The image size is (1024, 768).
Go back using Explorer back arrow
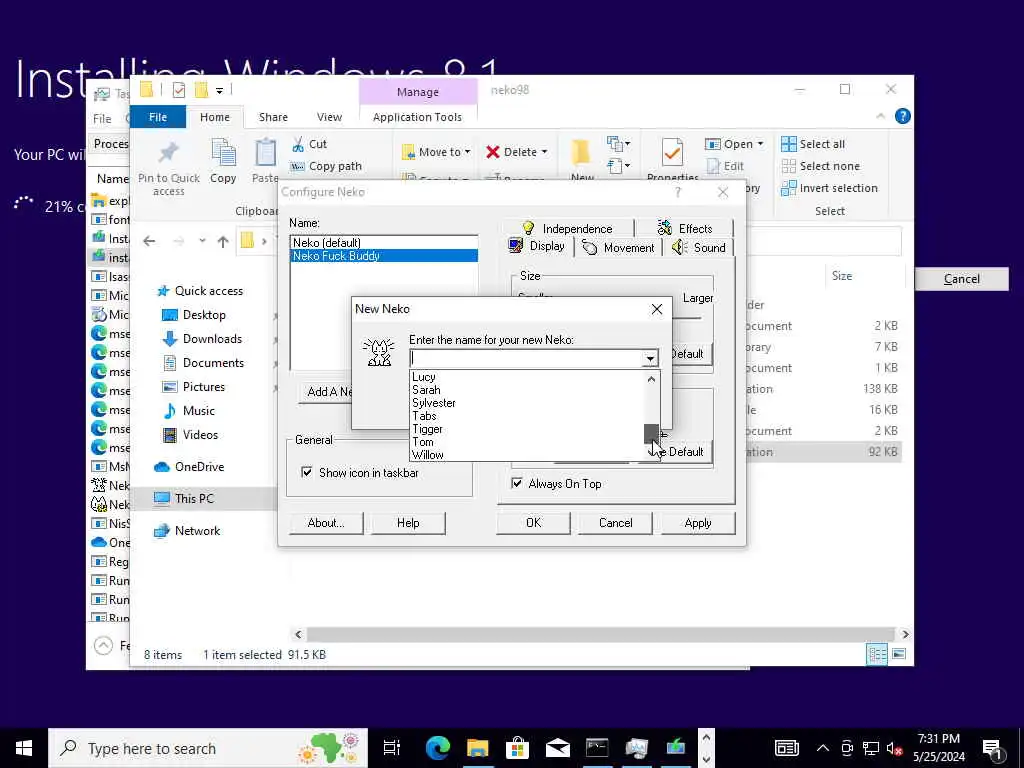149,241
